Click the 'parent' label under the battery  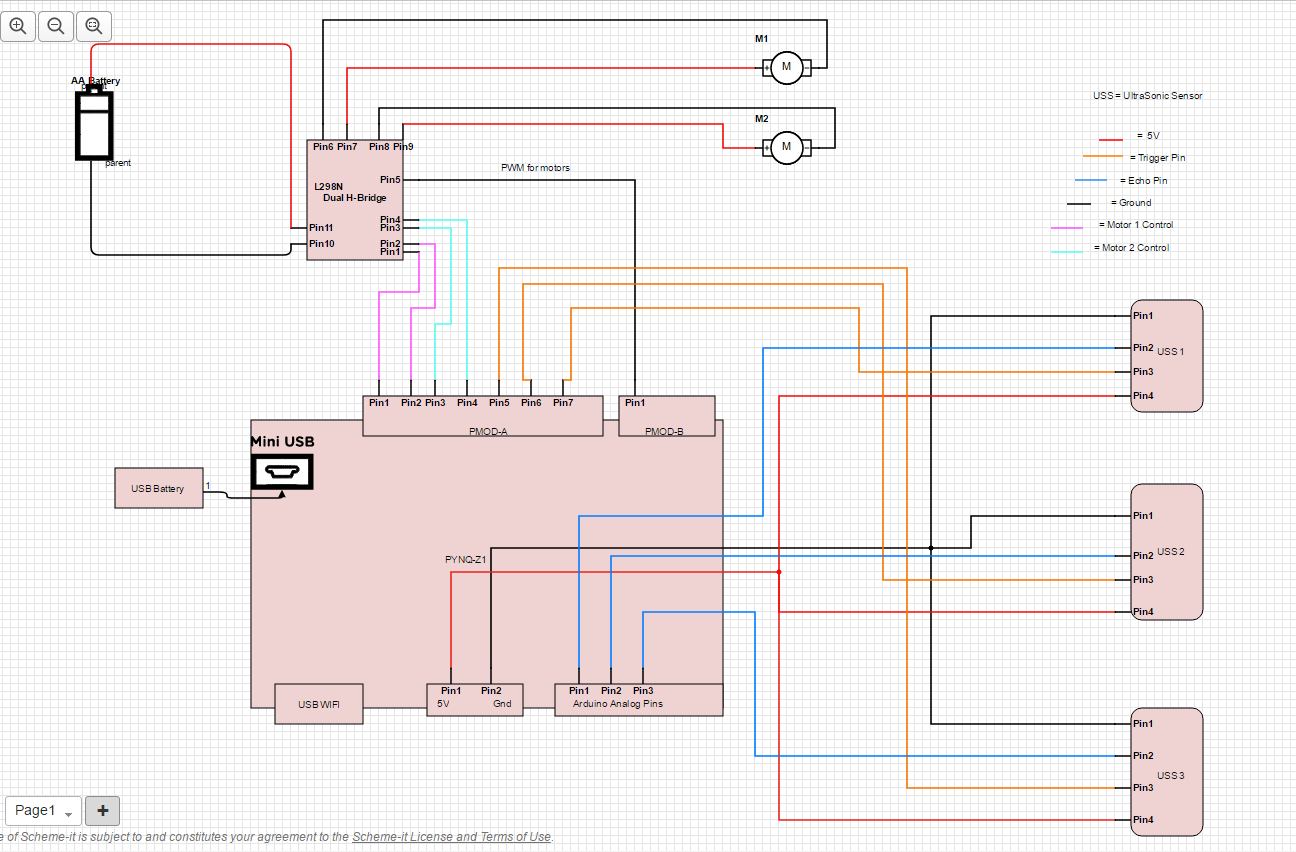(118, 163)
